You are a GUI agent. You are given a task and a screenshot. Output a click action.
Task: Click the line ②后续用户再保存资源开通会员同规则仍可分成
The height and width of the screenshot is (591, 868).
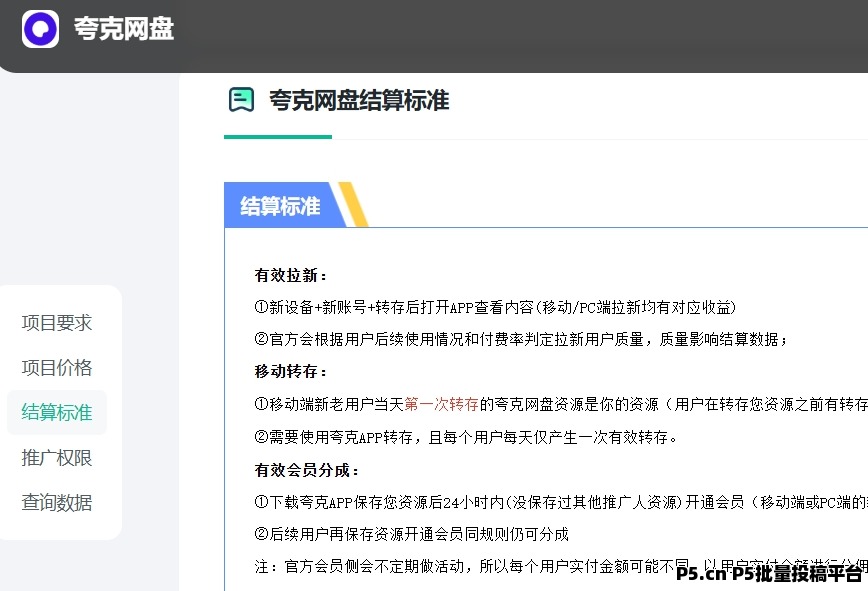pos(411,534)
